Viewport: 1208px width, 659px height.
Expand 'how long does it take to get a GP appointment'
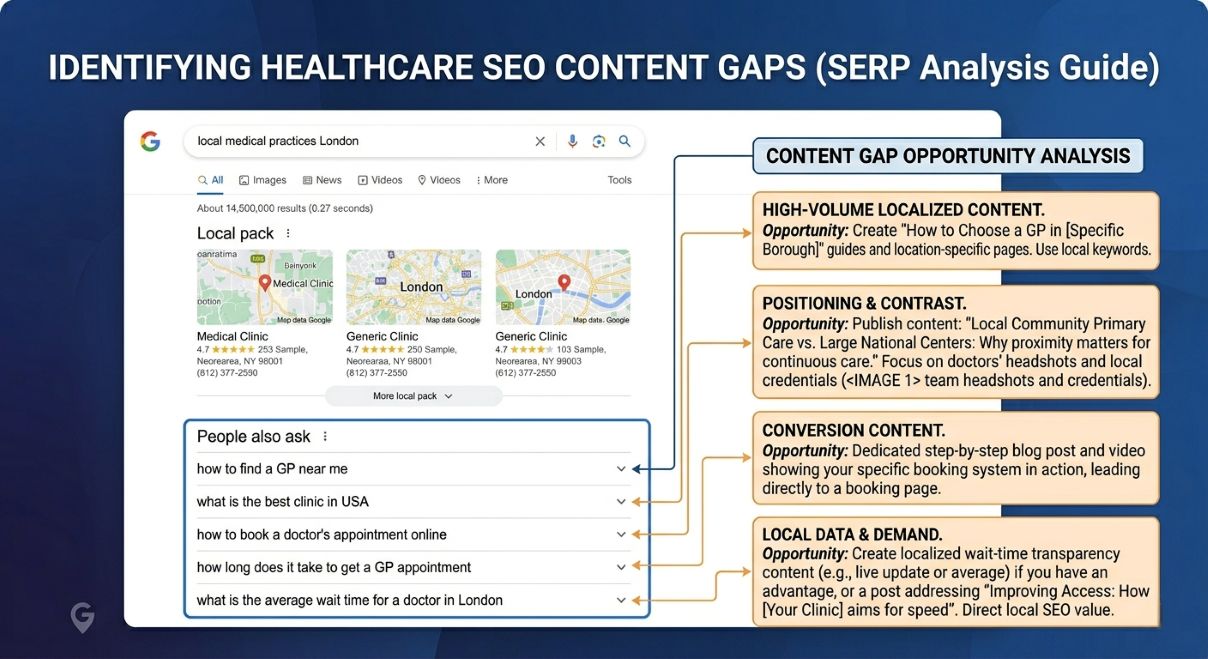coord(414,567)
